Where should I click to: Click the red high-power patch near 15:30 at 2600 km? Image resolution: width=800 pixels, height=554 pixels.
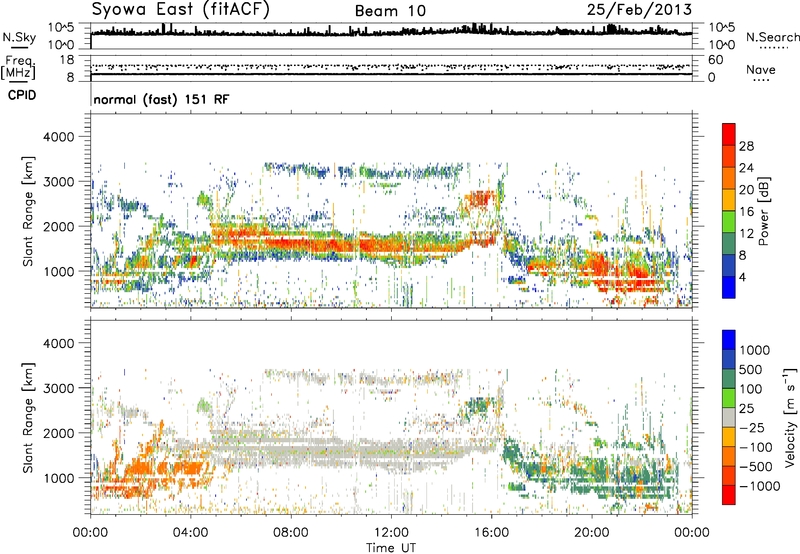click(x=480, y=198)
